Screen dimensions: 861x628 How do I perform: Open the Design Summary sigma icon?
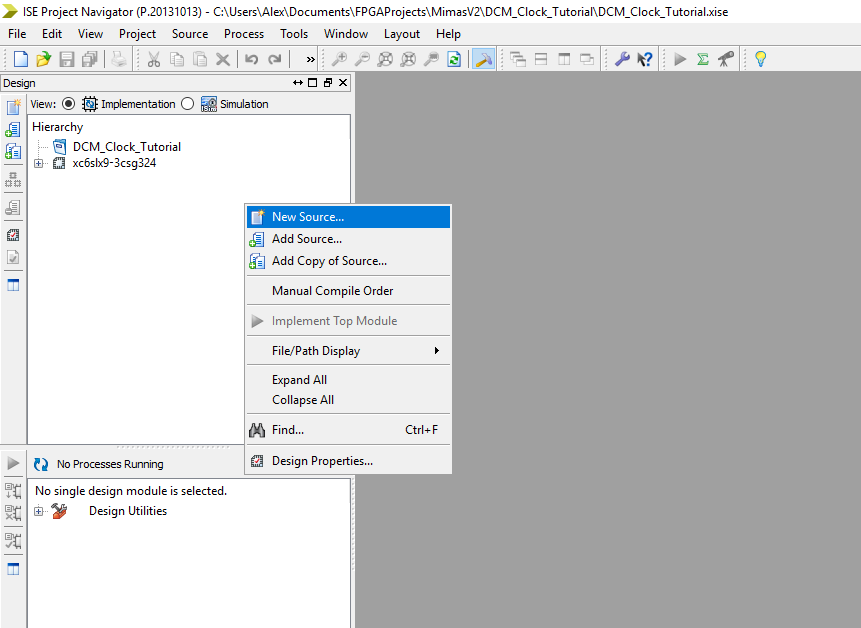[x=703, y=59]
